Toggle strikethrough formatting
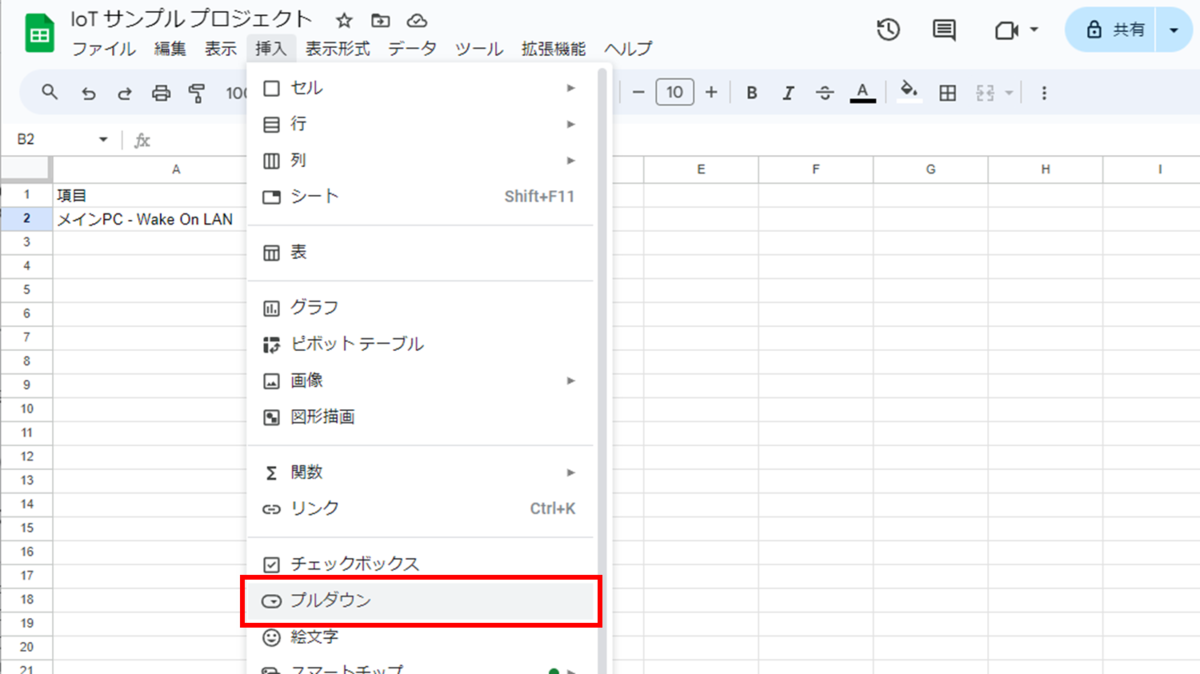Screen dimensions: 1200x674 (x=825, y=93)
